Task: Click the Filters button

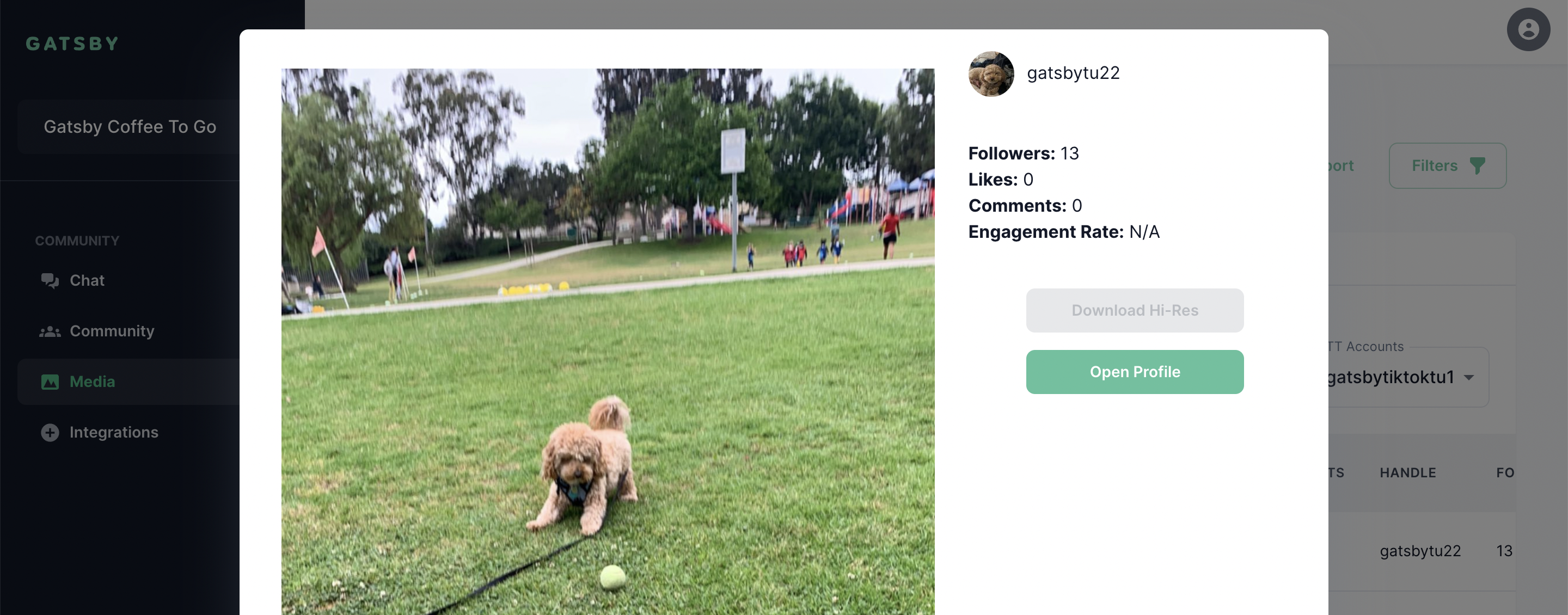Action: click(1448, 165)
